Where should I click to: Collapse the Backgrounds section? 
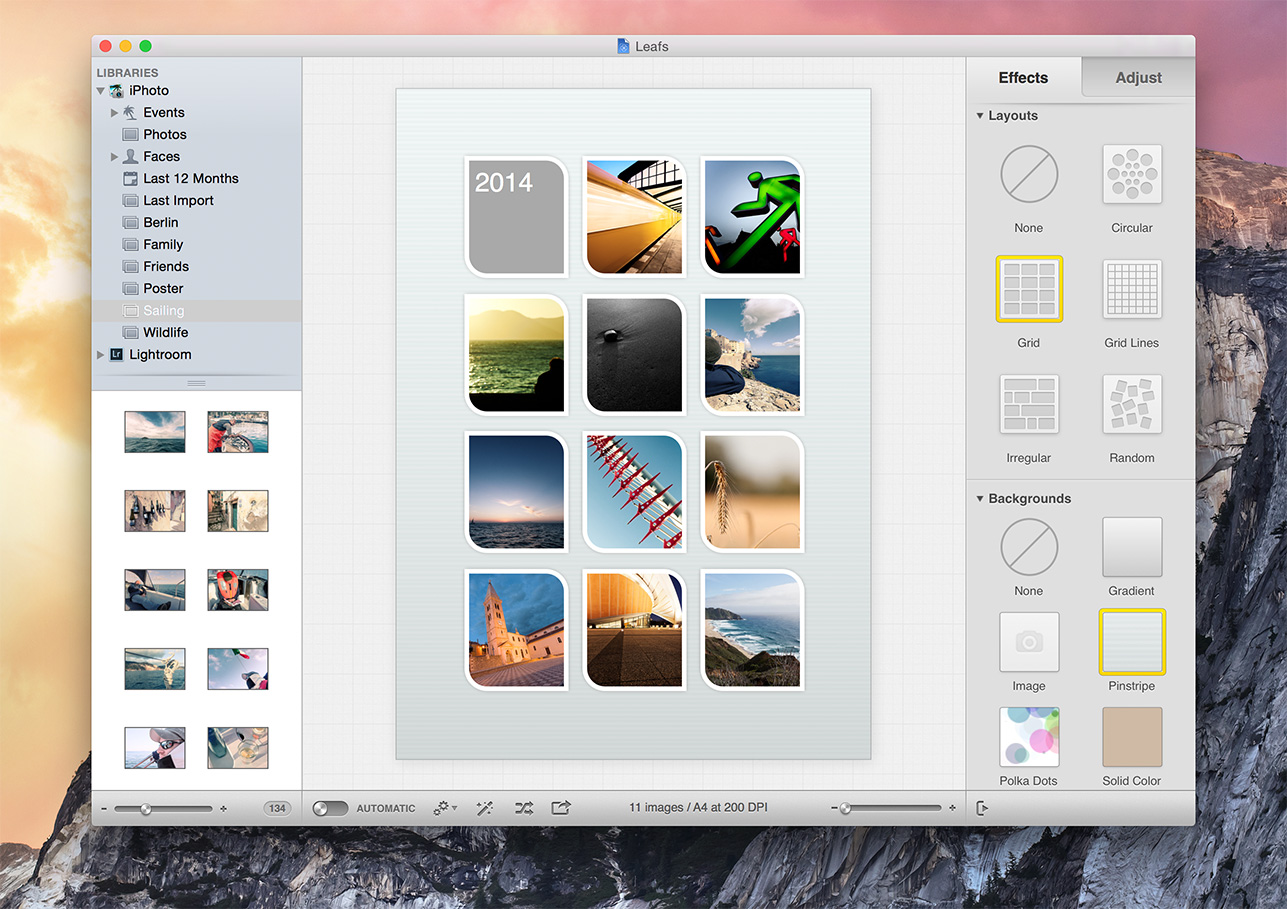pos(980,499)
